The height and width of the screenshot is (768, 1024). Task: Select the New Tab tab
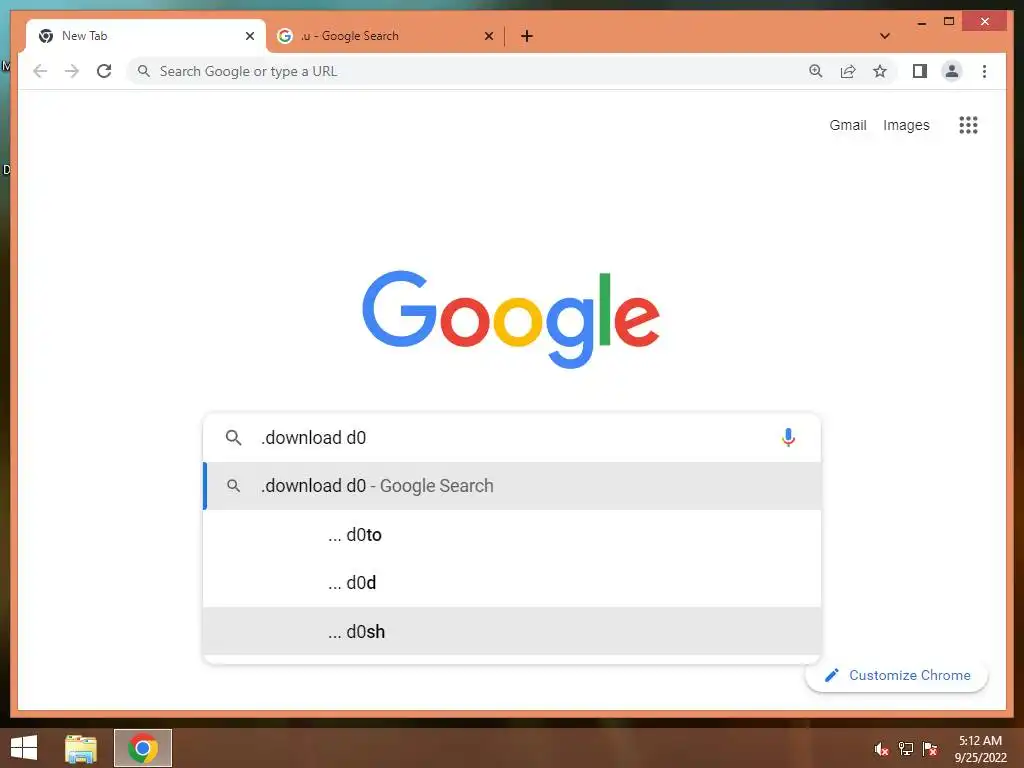click(146, 36)
